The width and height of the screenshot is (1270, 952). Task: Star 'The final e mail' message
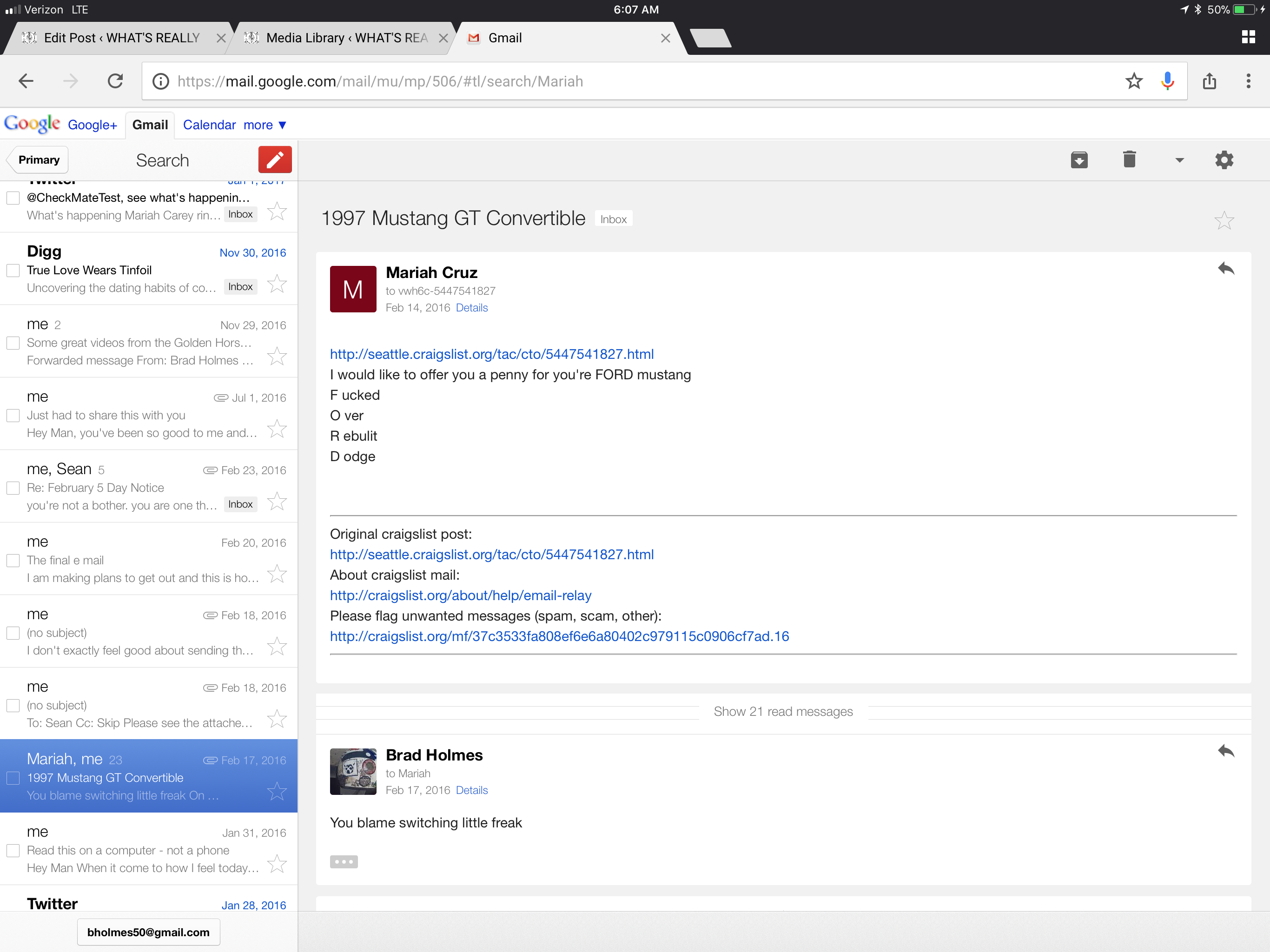click(x=277, y=574)
